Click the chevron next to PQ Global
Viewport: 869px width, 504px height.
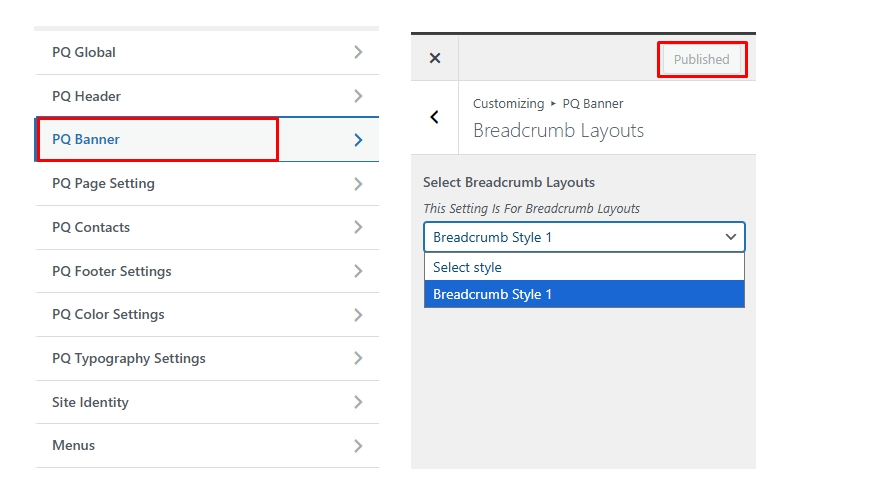click(358, 52)
